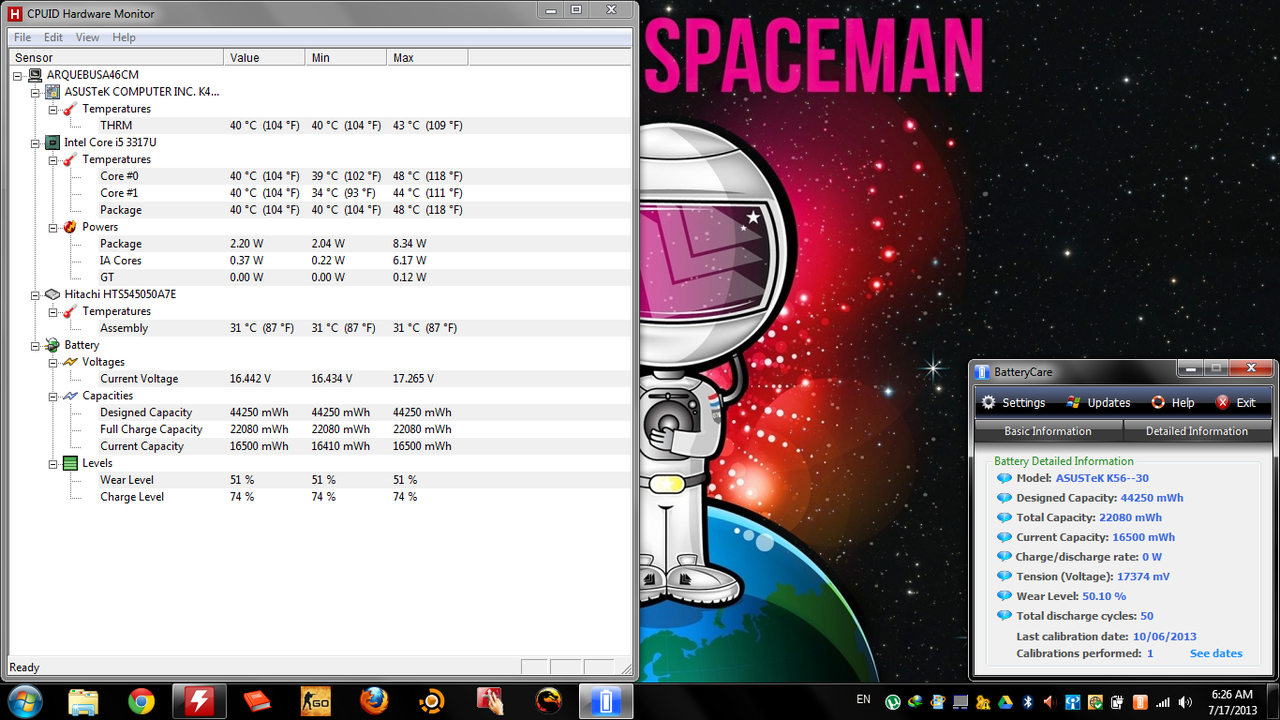This screenshot has width=1280, height=720.
Task: Click the hard drive icon beside Hitachi HTS545050A7E
Action: (x=53, y=294)
